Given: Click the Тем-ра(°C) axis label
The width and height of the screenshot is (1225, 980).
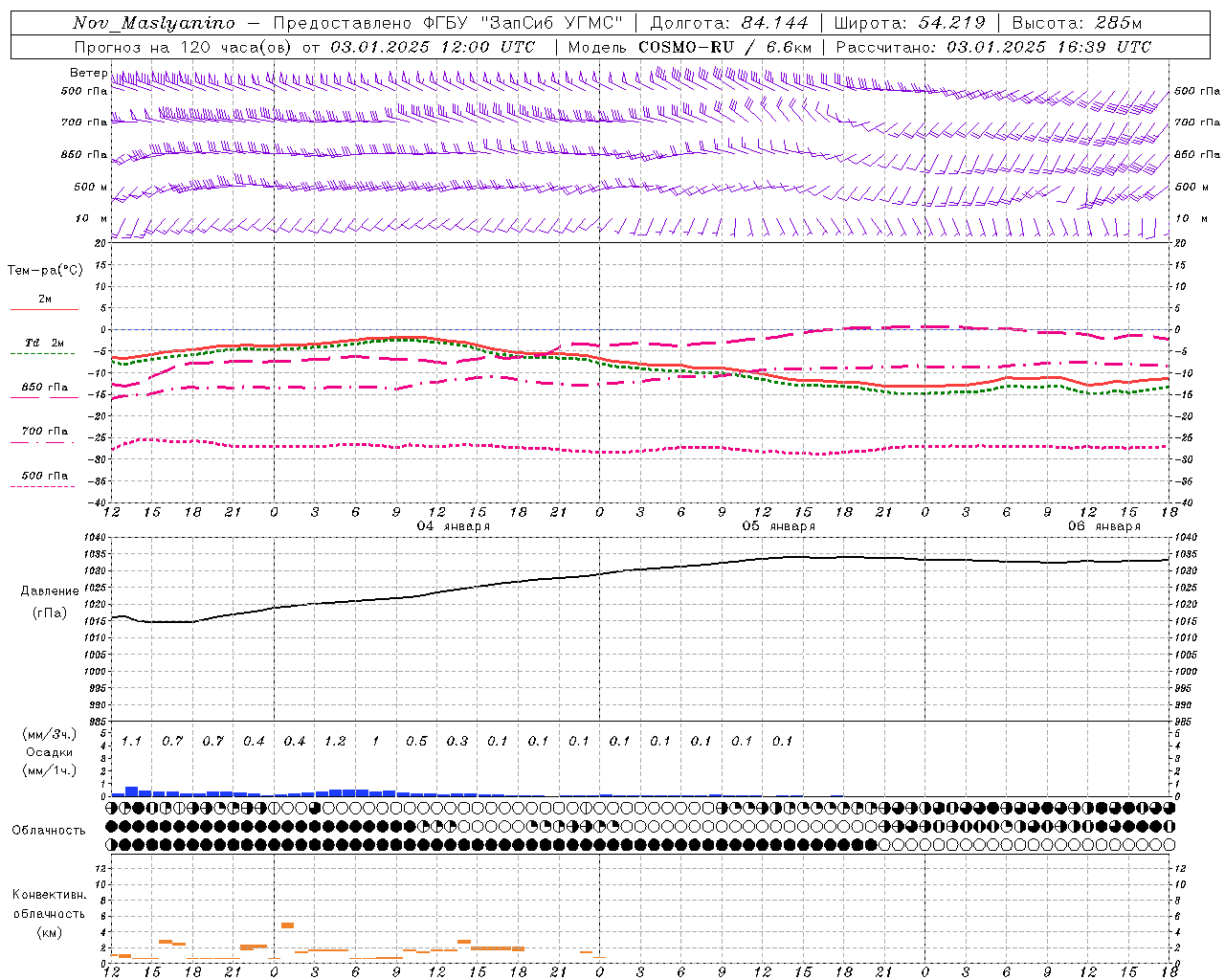Looking at the screenshot, I should [45, 271].
